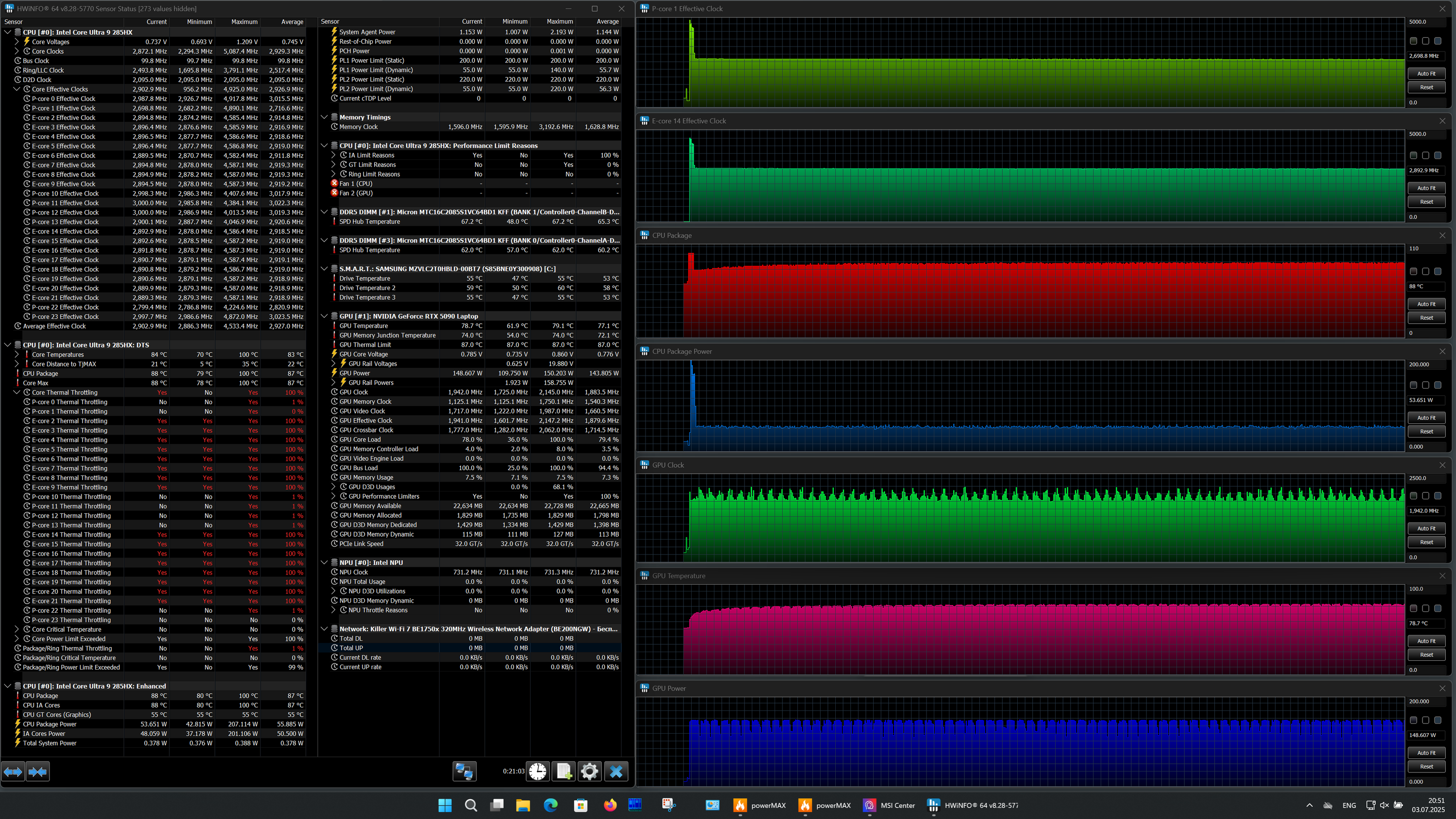Open sensor settings gear icon
The width and height of the screenshot is (1456, 819).
[589, 771]
